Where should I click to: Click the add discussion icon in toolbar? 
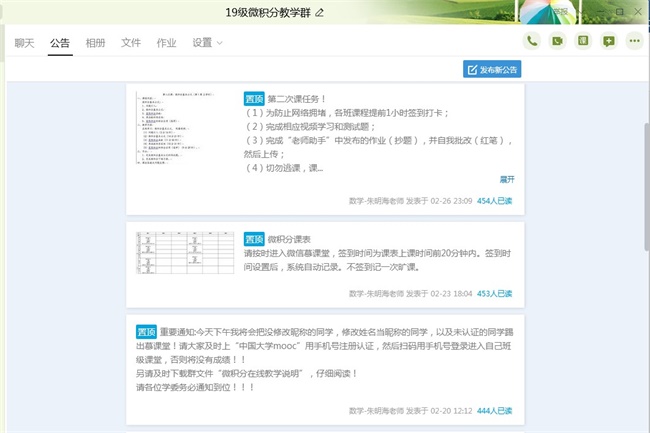pos(609,41)
